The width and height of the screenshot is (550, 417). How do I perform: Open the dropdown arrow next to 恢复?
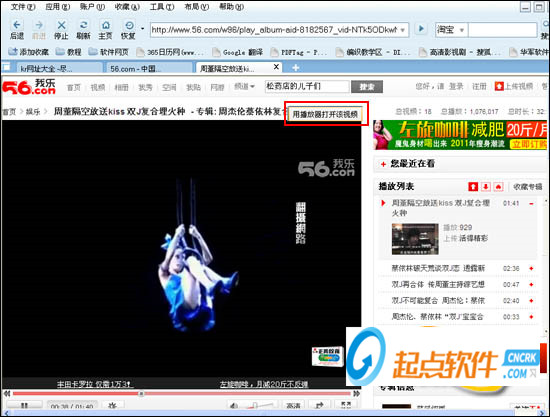[x=142, y=28]
